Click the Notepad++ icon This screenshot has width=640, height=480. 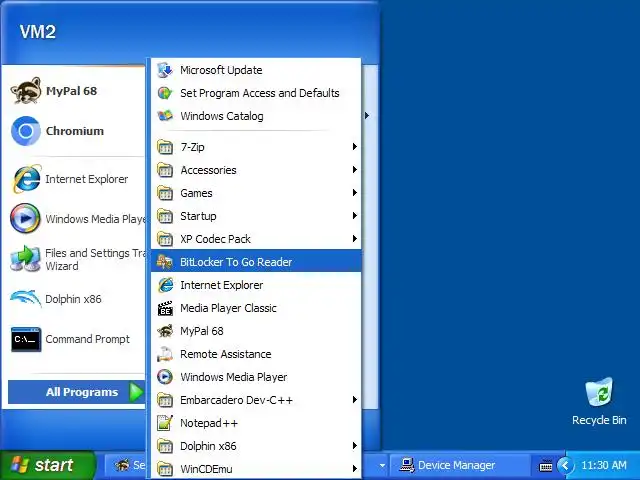[x=165, y=423]
